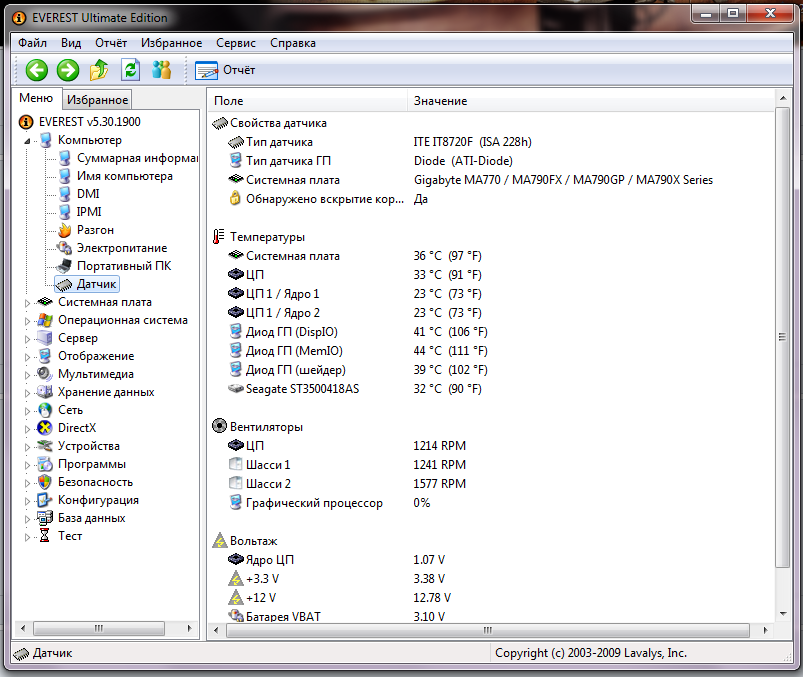Click the Датчик status bar entry

(43, 653)
